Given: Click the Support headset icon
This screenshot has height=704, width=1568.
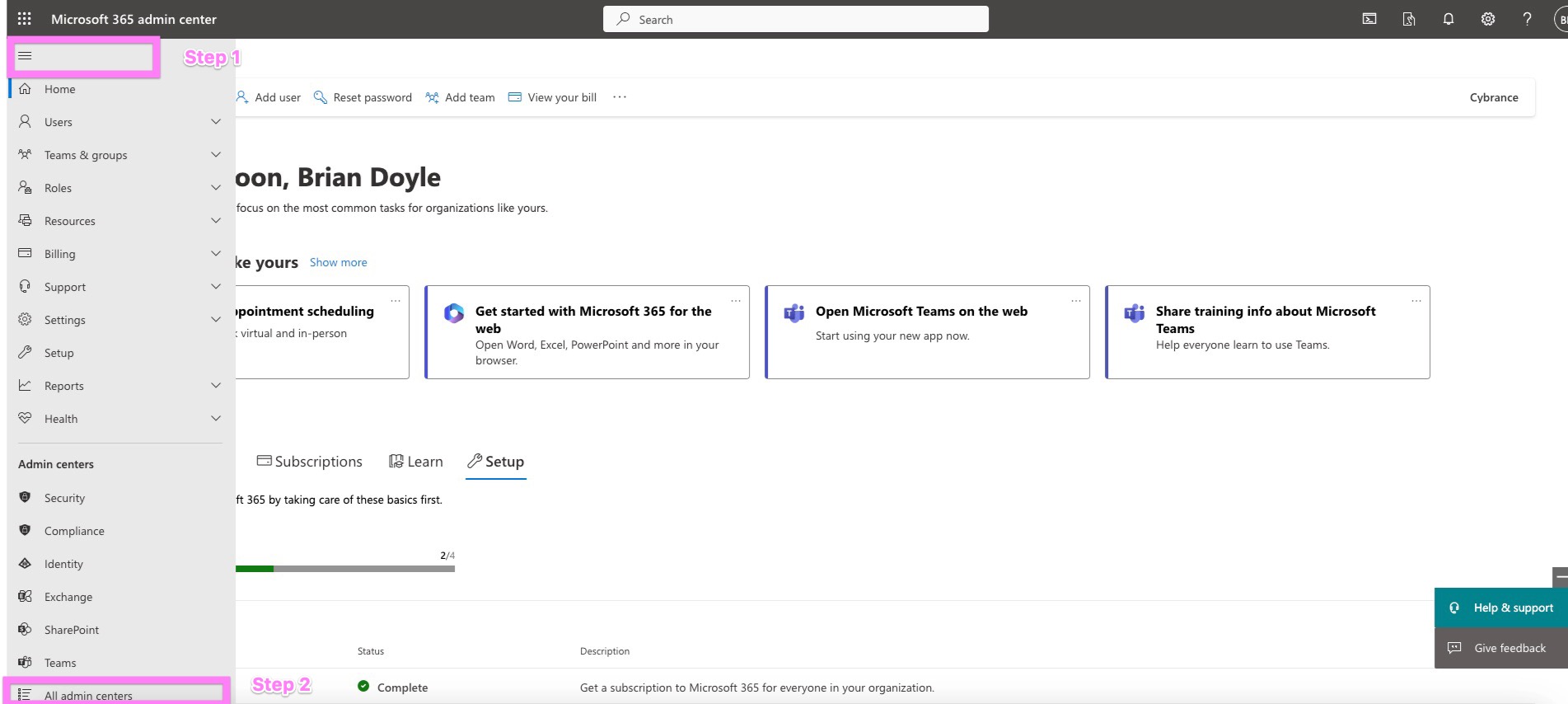Looking at the screenshot, I should 25,286.
